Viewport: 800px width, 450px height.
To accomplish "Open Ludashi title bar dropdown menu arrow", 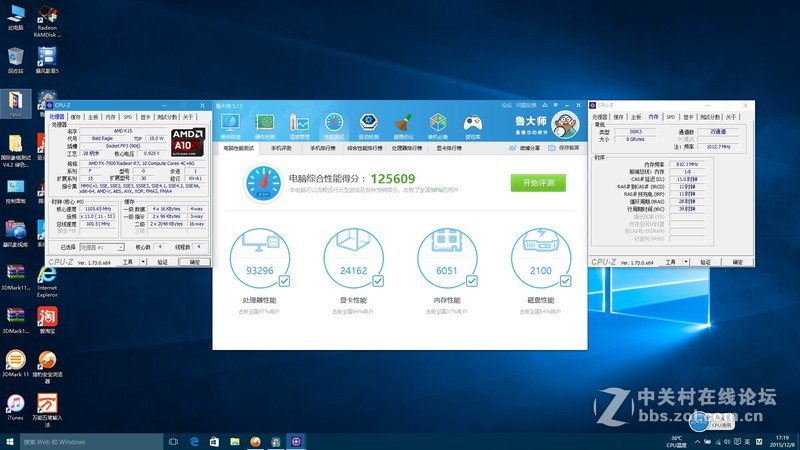I will pyautogui.click(x=556, y=106).
